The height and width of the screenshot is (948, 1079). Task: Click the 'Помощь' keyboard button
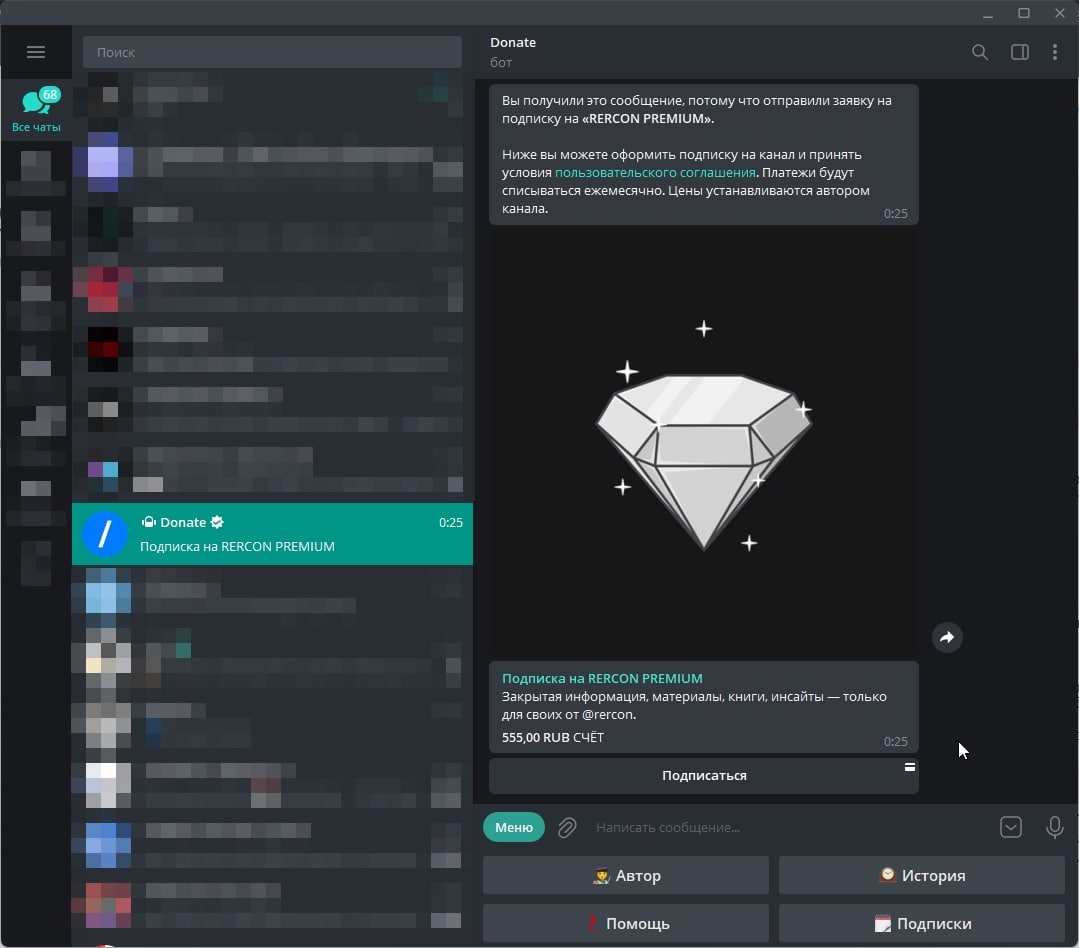pos(626,923)
